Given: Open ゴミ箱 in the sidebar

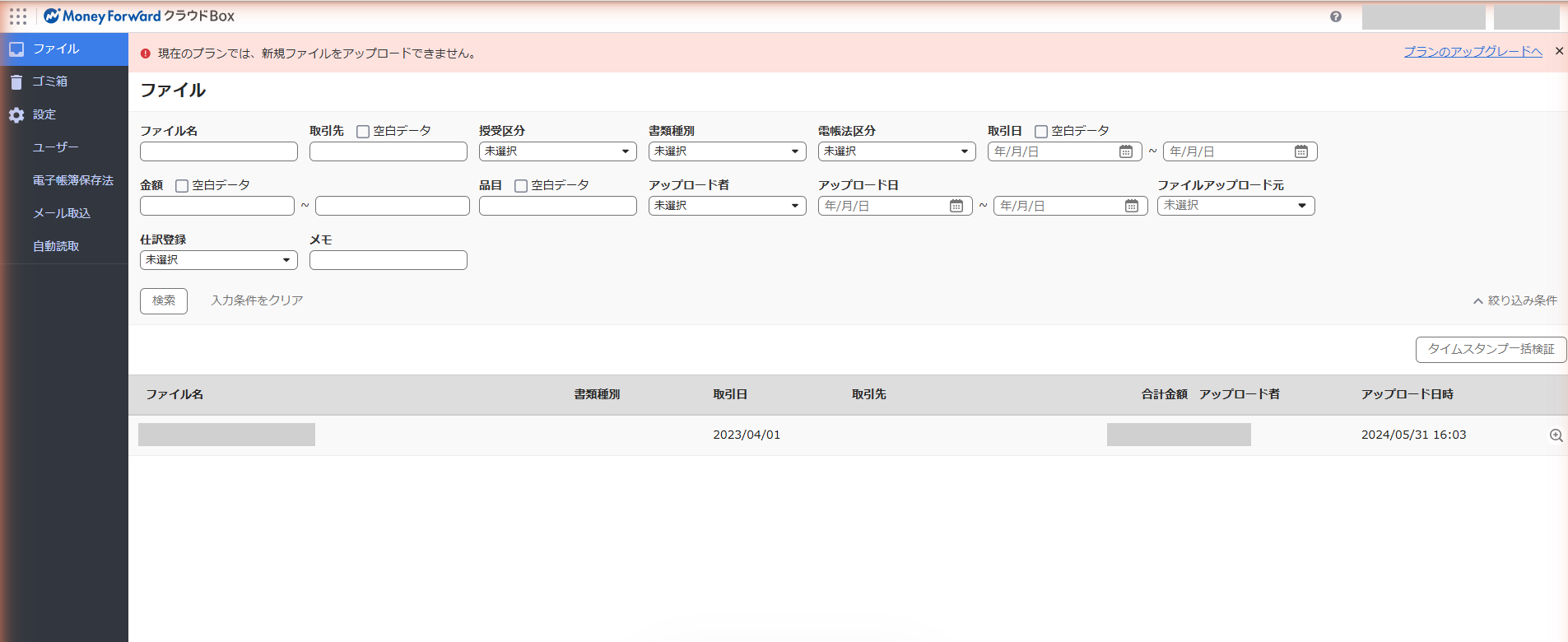Looking at the screenshot, I should (x=64, y=82).
